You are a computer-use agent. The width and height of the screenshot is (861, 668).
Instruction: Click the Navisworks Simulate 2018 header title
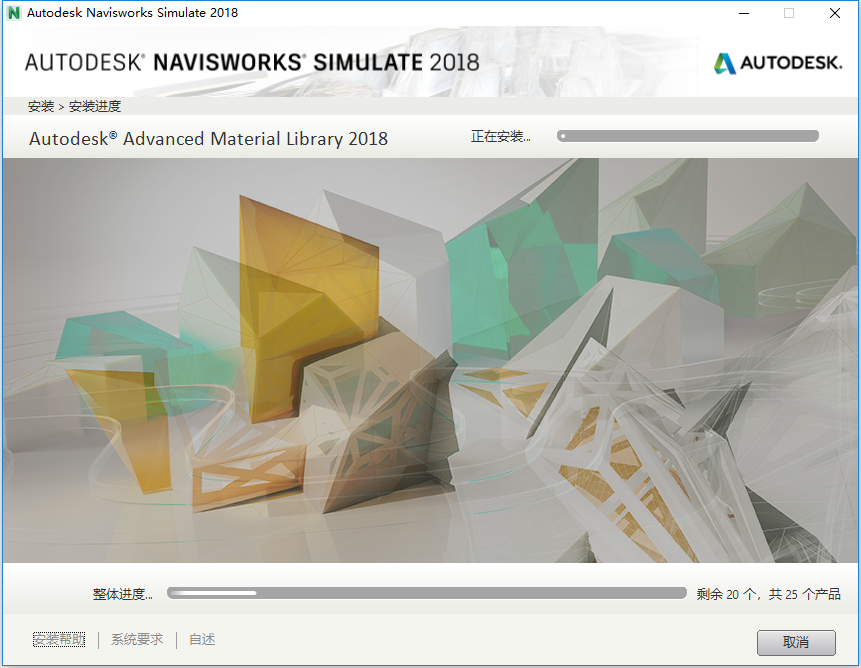(252, 63)
